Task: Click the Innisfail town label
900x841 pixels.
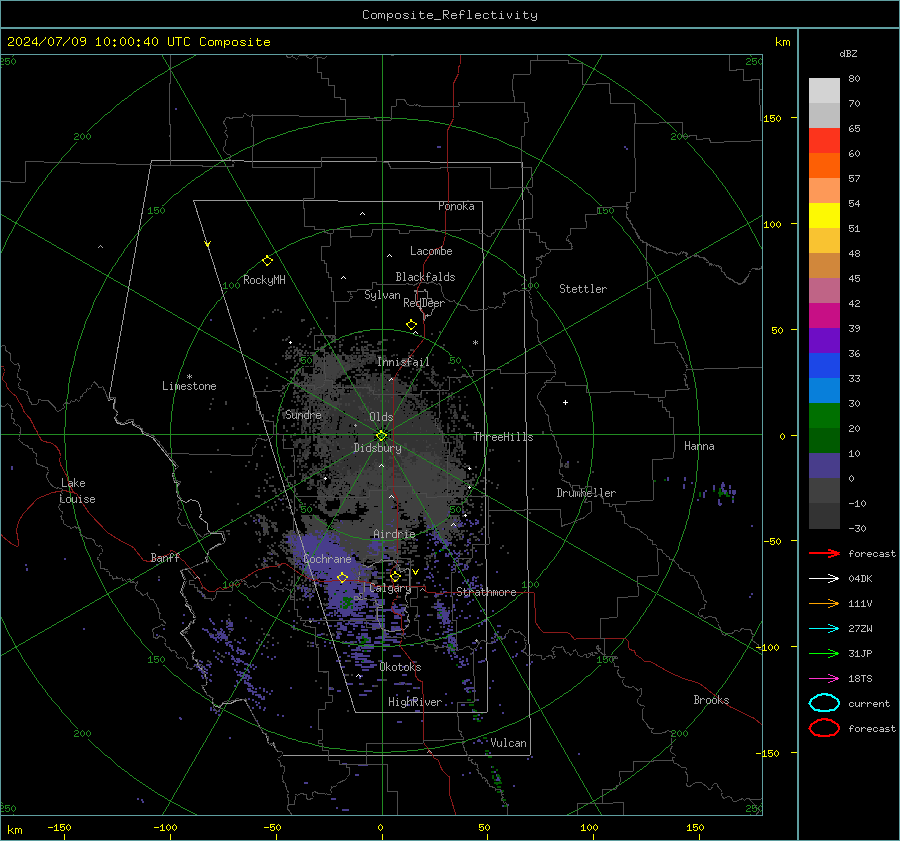Action: point(403,362)
